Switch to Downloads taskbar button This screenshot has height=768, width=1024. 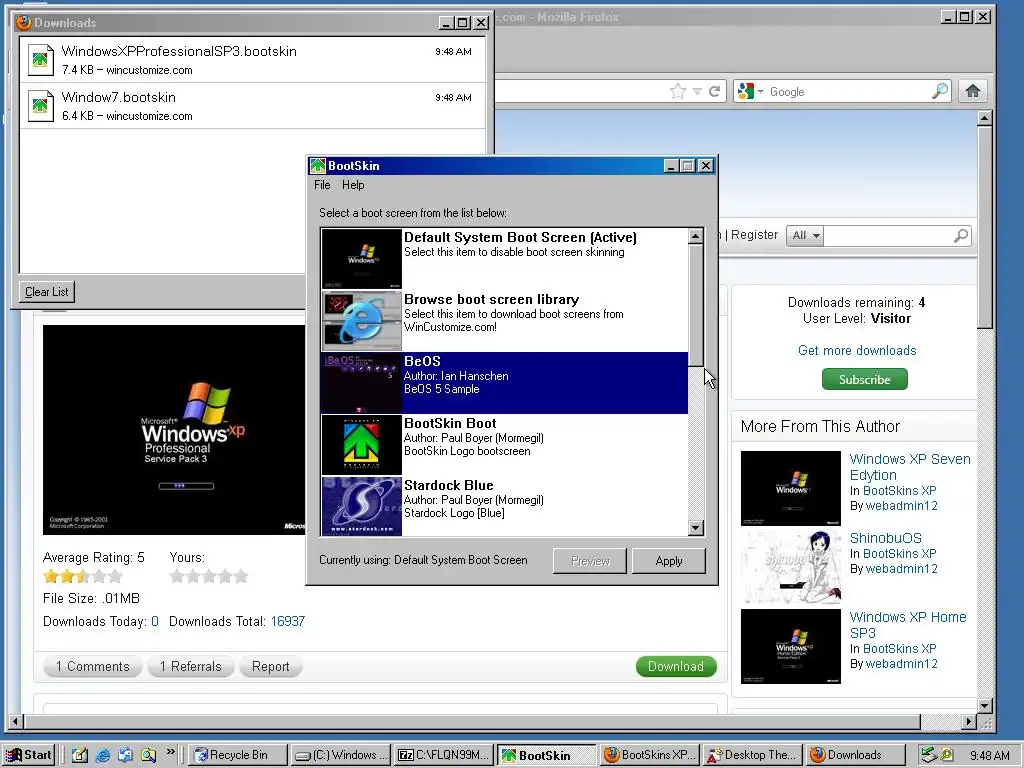[x=855, y=755]
